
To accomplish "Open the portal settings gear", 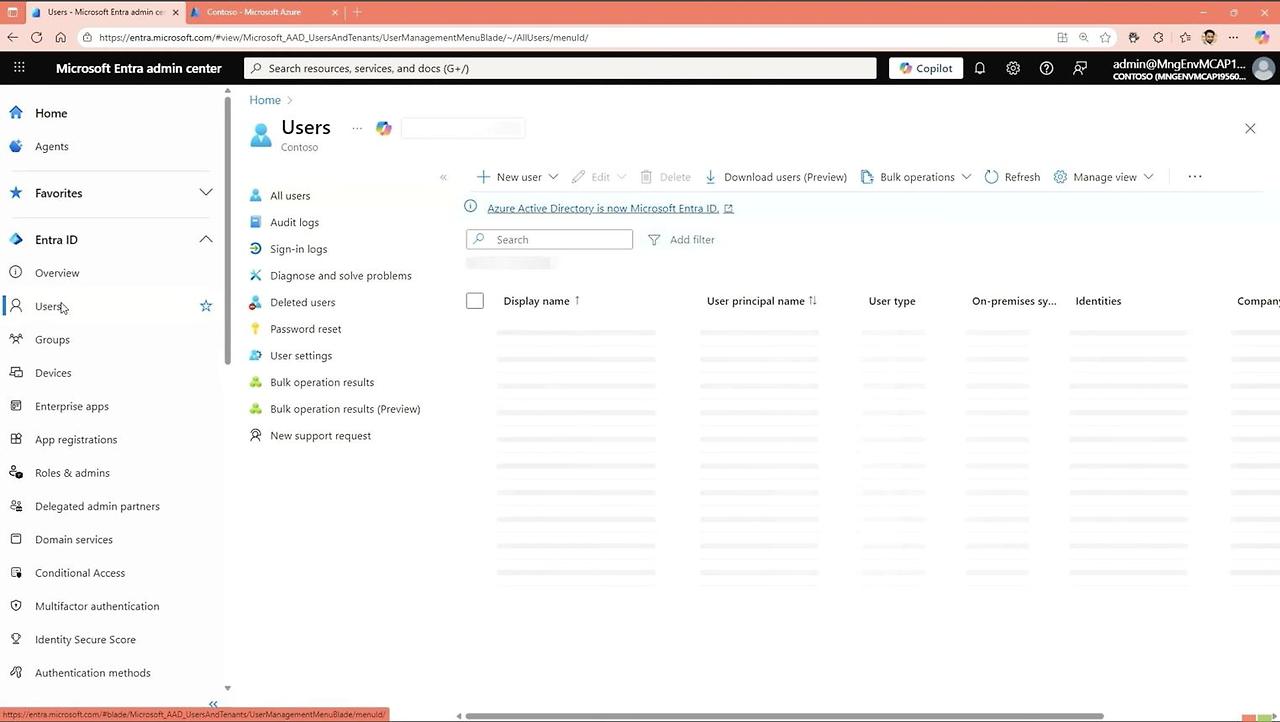I will pos(1013,68).
